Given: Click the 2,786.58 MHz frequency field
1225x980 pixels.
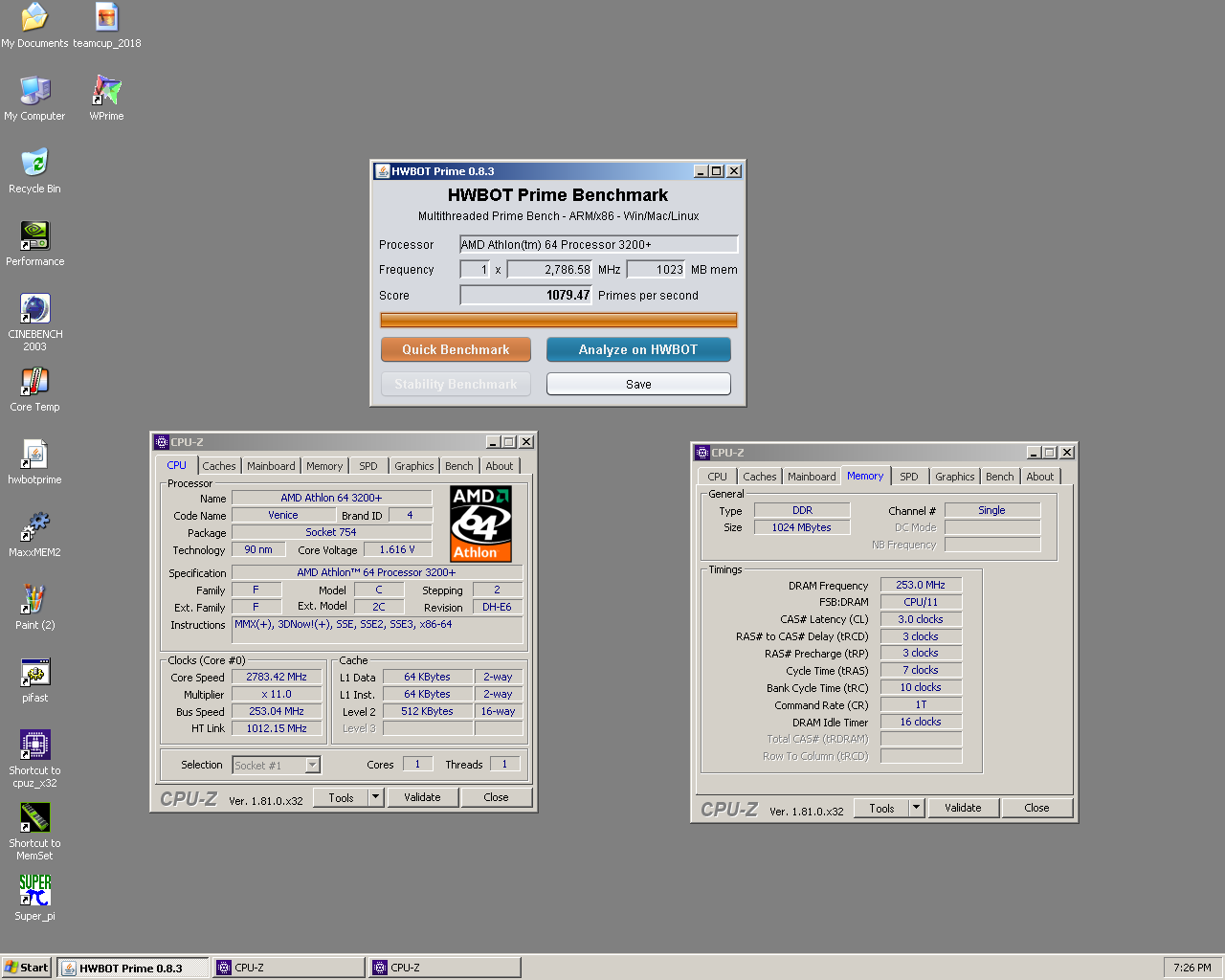Looking at the screenshot, I should click(x=549, y=270).
